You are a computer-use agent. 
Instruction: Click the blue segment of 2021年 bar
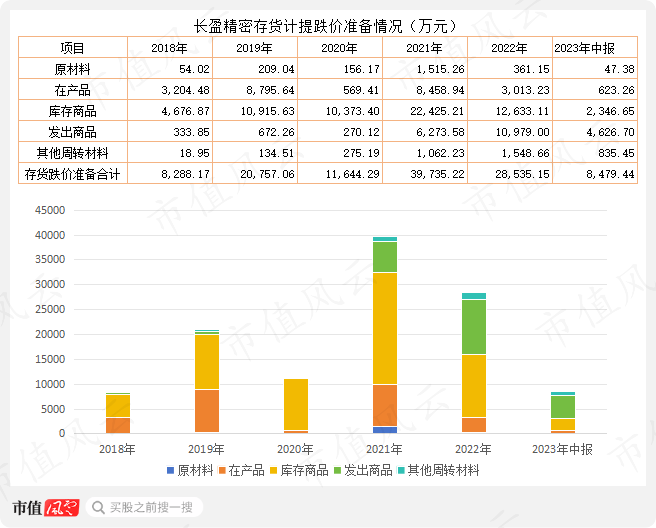coord(384,430)
